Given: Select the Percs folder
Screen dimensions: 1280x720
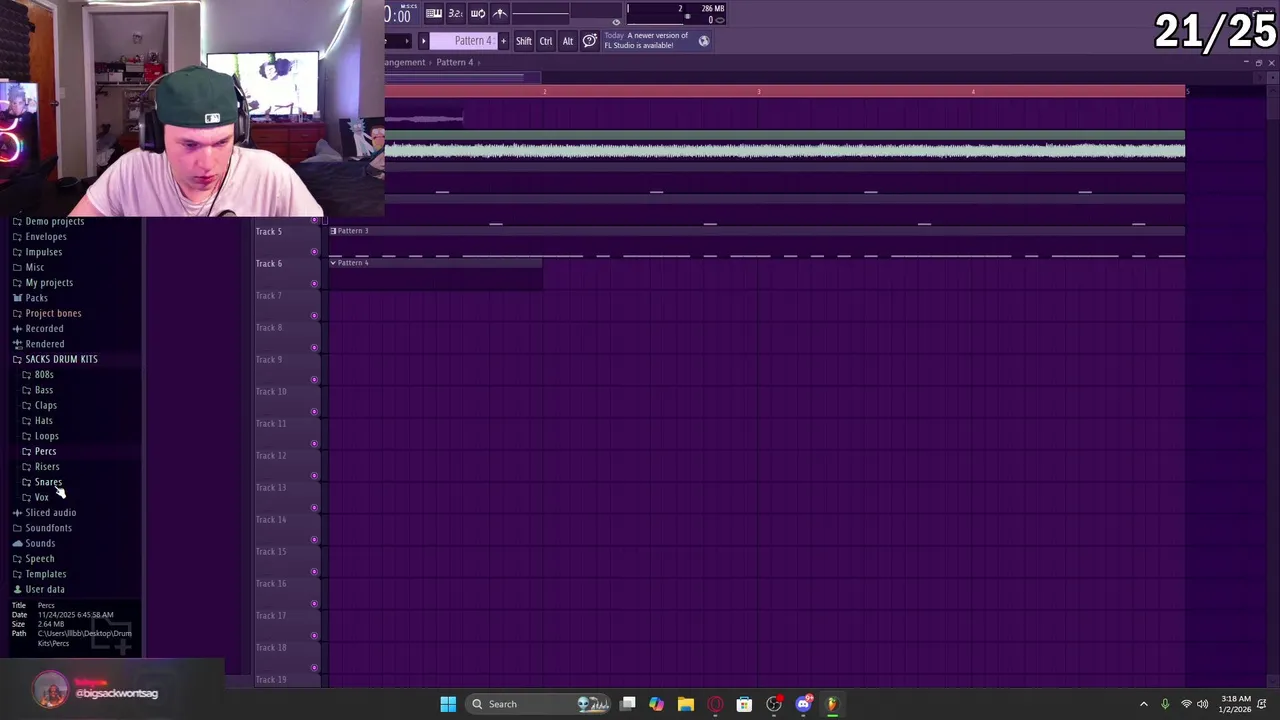Looking at the screenshot, I should click(39, 451).
